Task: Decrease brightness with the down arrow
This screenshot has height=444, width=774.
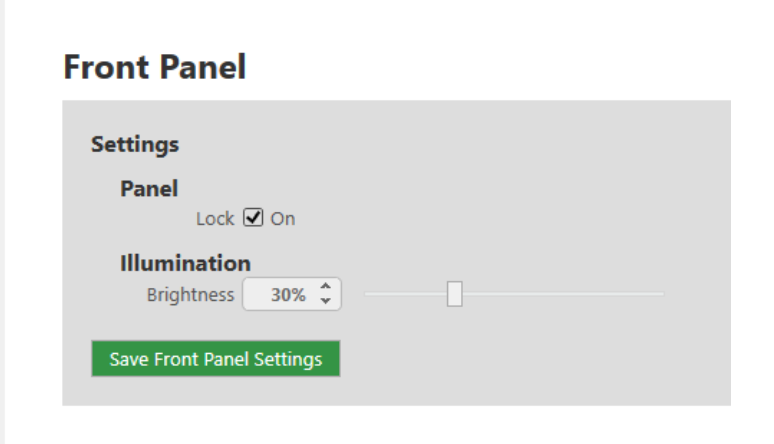Action: click(x=325, y=301)
